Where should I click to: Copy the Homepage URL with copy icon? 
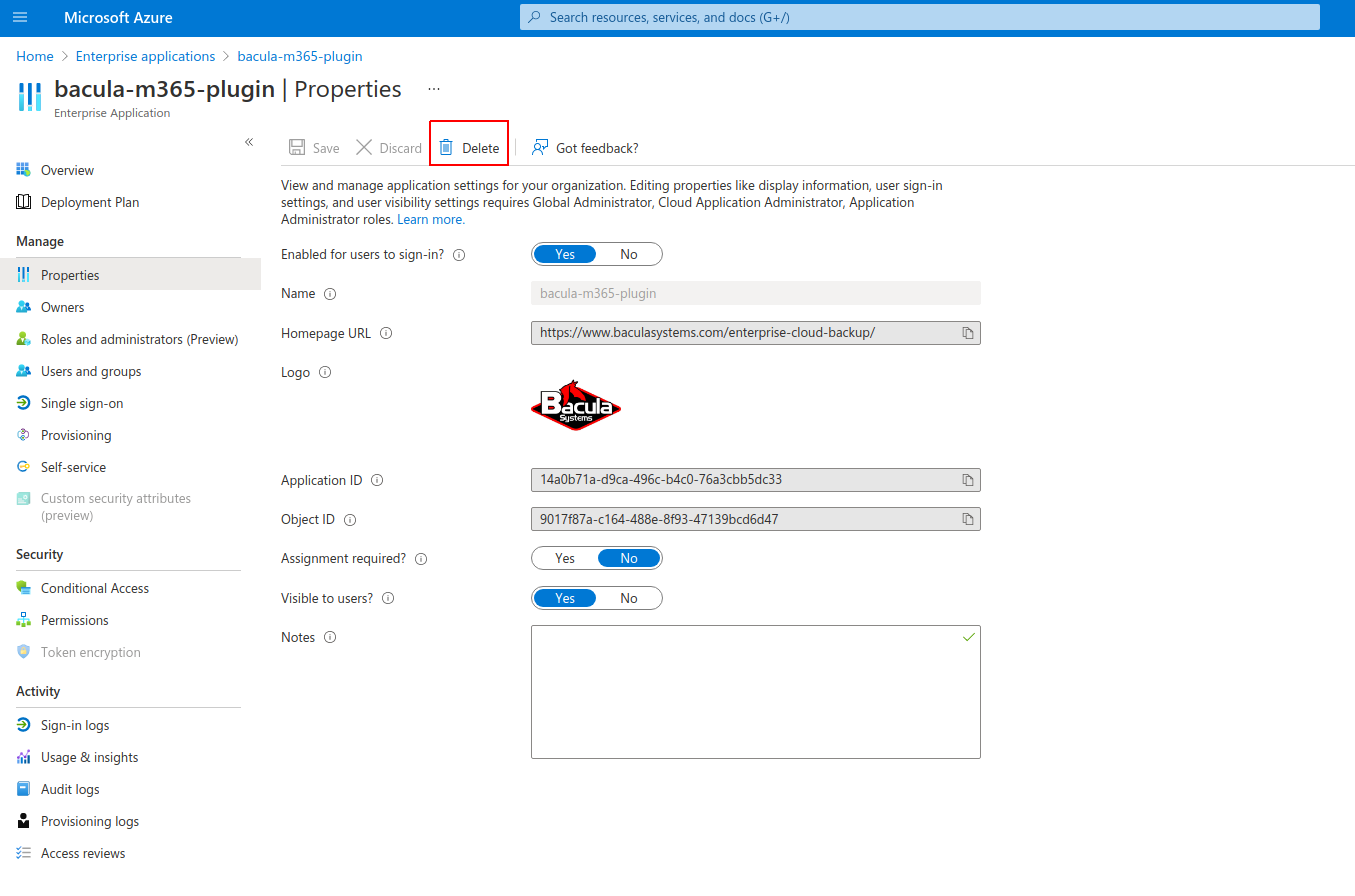(x=967, y=333)
